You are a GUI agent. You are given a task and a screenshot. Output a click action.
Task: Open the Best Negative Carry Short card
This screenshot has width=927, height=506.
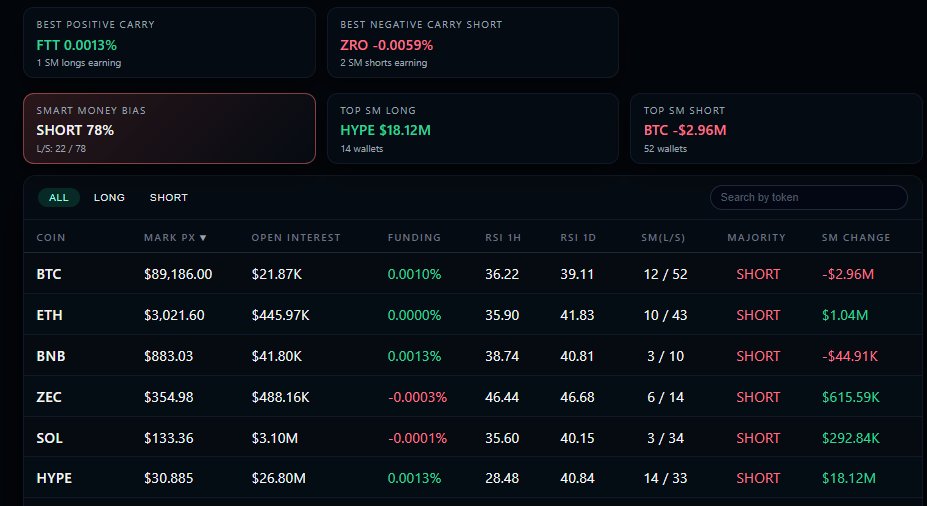pyautogui.click(x=472, y=43)
